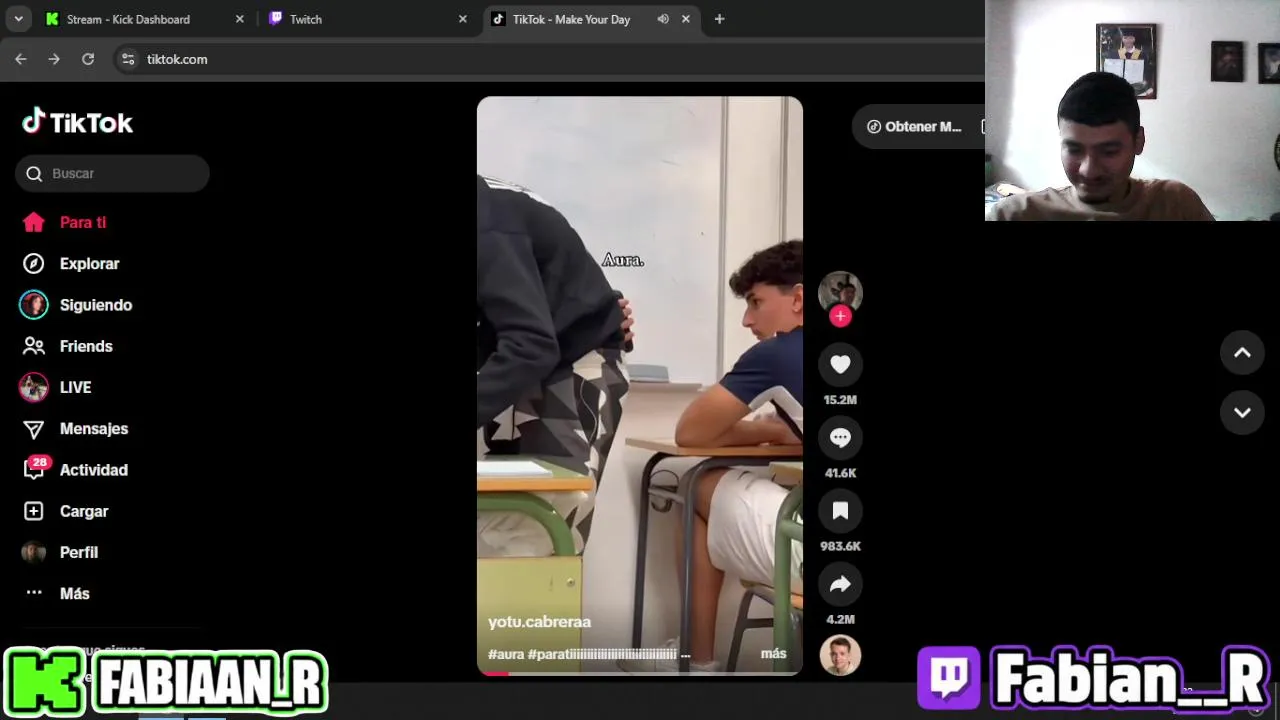Click the magnifier search icon
The image size is (1280, 720).
click(34, 174)
